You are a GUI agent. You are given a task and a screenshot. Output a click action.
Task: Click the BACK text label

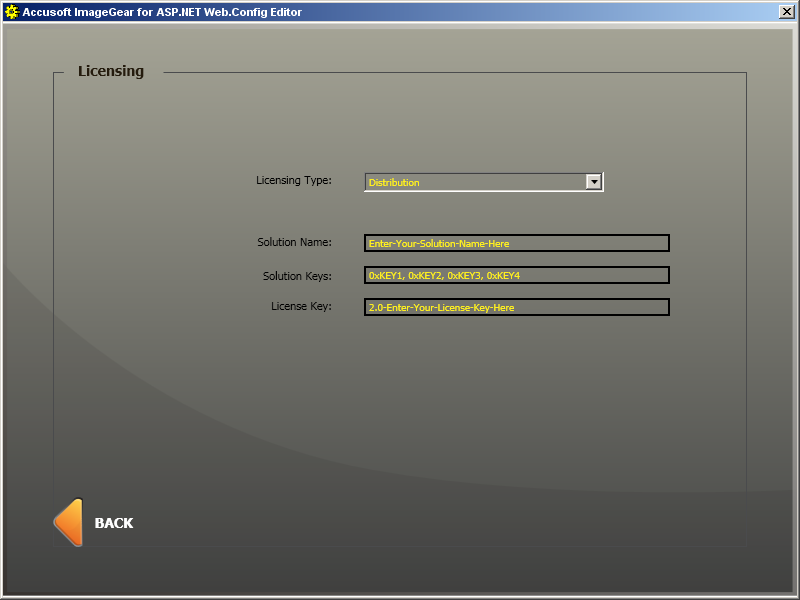(x=113, y=523)
